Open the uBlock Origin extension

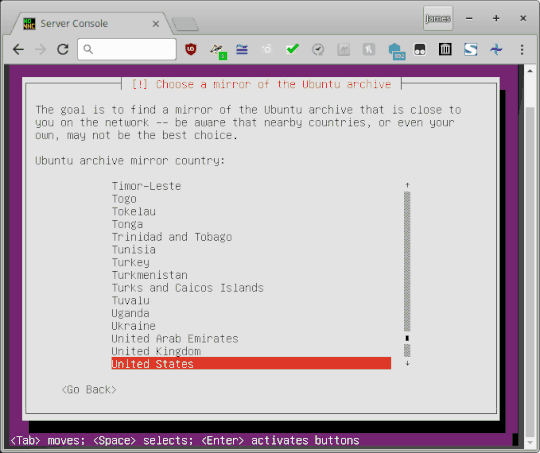(x=191, y=50)
